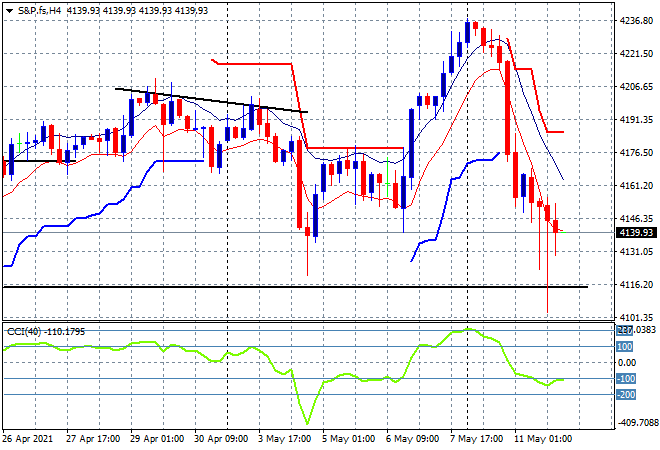
Task: Click time label 27 Apr 17:00
Action: pos(93,439)
